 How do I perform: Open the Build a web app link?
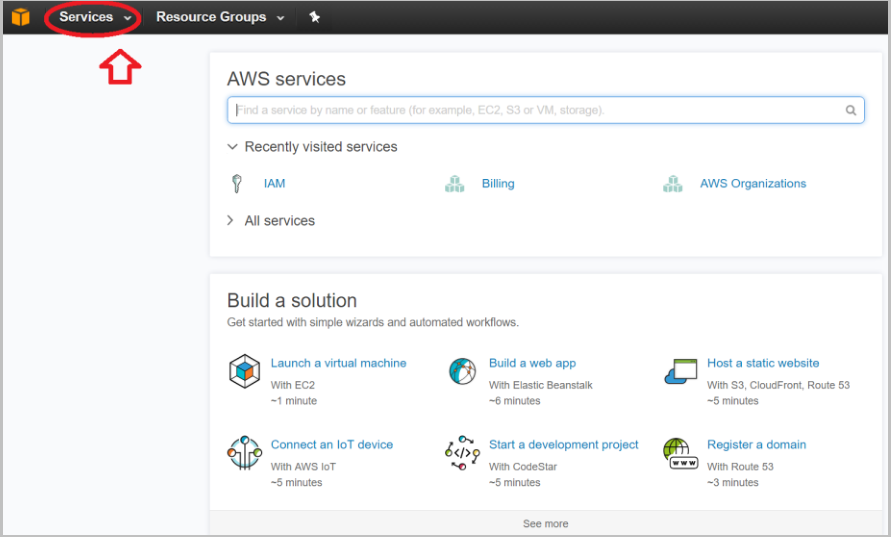[x=532, y=363]
